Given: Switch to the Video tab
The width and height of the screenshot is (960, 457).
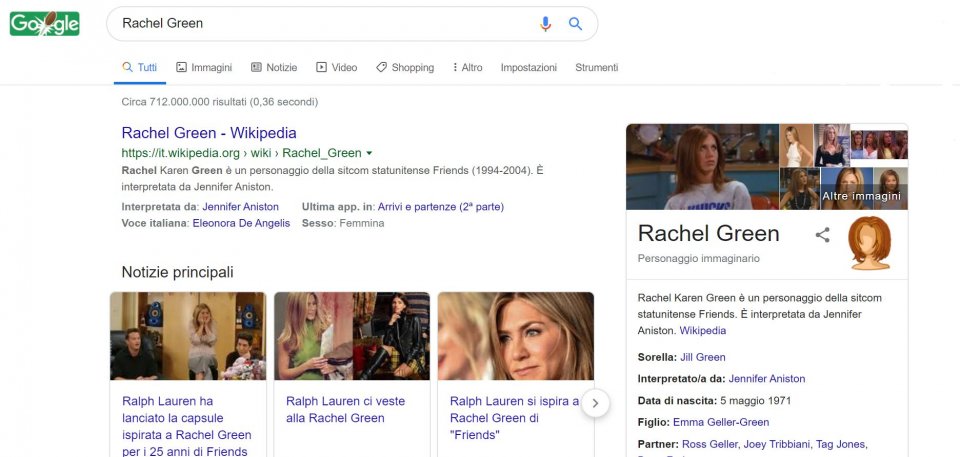Looking at the screenshot, I should [x=337, y=67].
